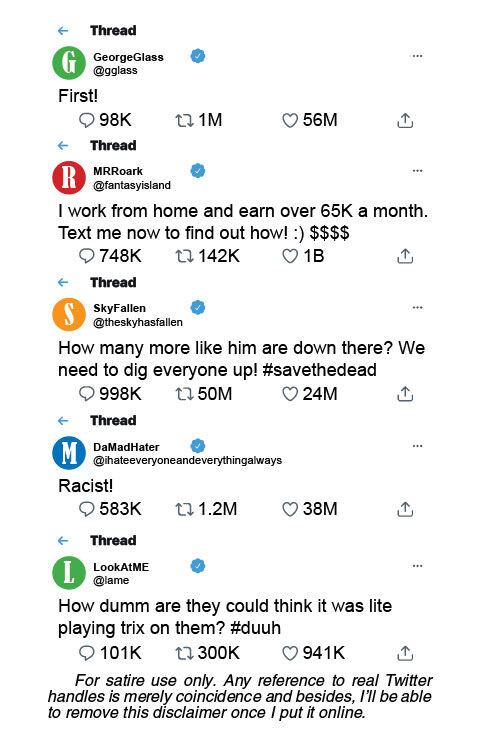The height and width of the screenshot is (745, 481).
Task: Like the SkyFallen #savethedead tweet
Action: (x=290, y=394)
